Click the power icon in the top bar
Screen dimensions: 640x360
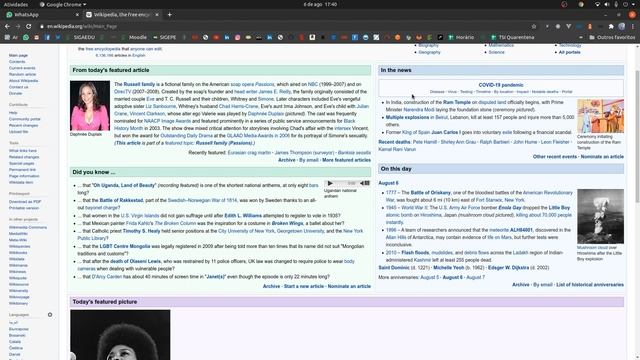625,4
